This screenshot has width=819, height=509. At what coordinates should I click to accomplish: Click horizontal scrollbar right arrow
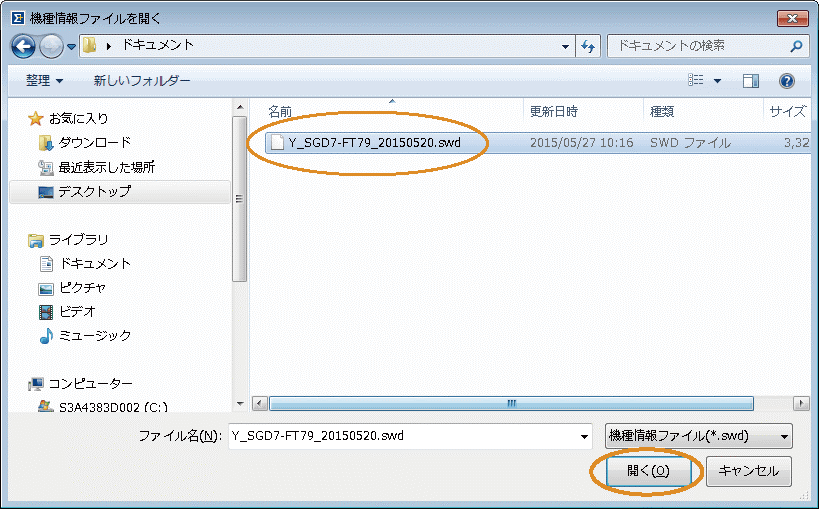point(802,403)
